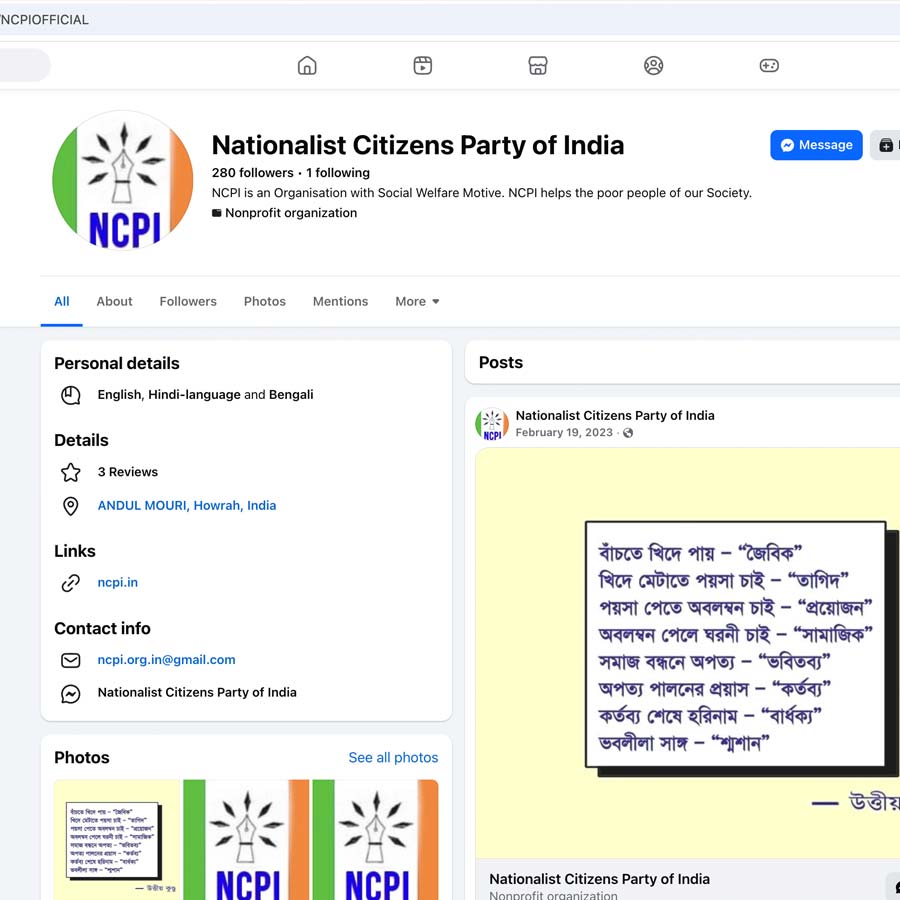
Task: Click the Nonprofit organization category label
Action: coord(290,213)
